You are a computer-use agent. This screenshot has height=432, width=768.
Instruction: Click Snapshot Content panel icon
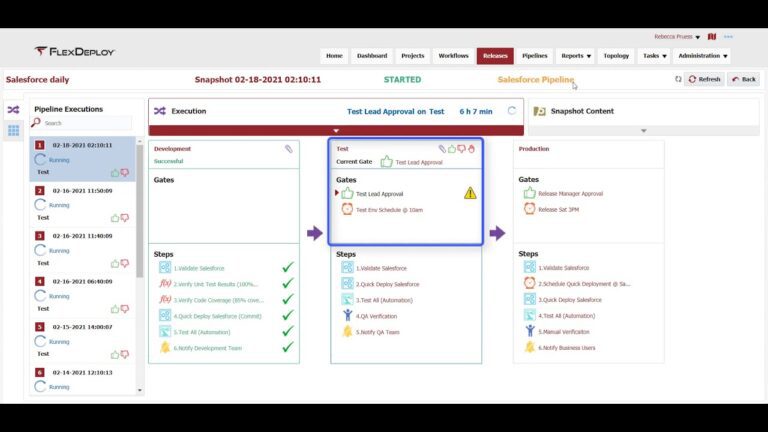539,111
